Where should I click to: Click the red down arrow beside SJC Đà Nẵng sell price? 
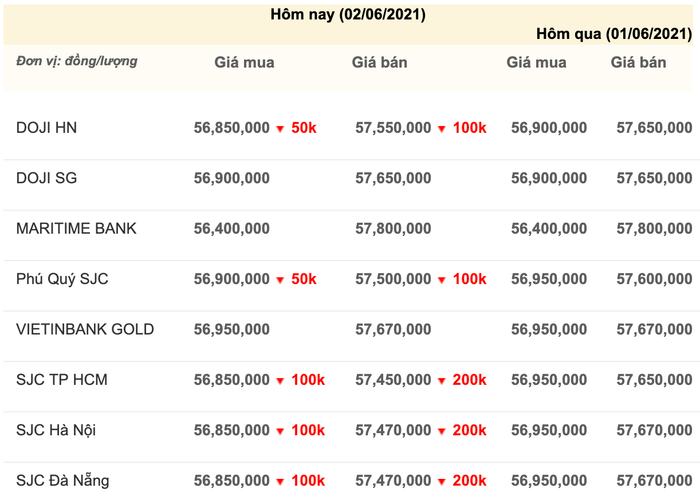point(442,482)
